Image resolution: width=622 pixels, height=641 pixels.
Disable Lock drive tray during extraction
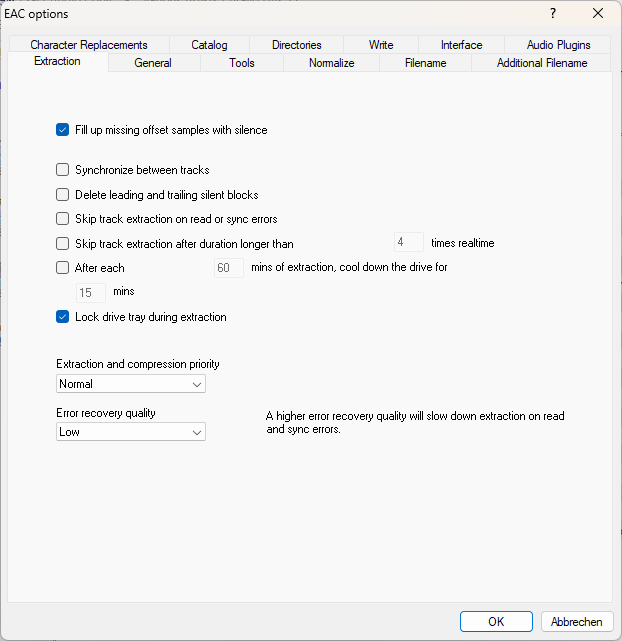63,317
